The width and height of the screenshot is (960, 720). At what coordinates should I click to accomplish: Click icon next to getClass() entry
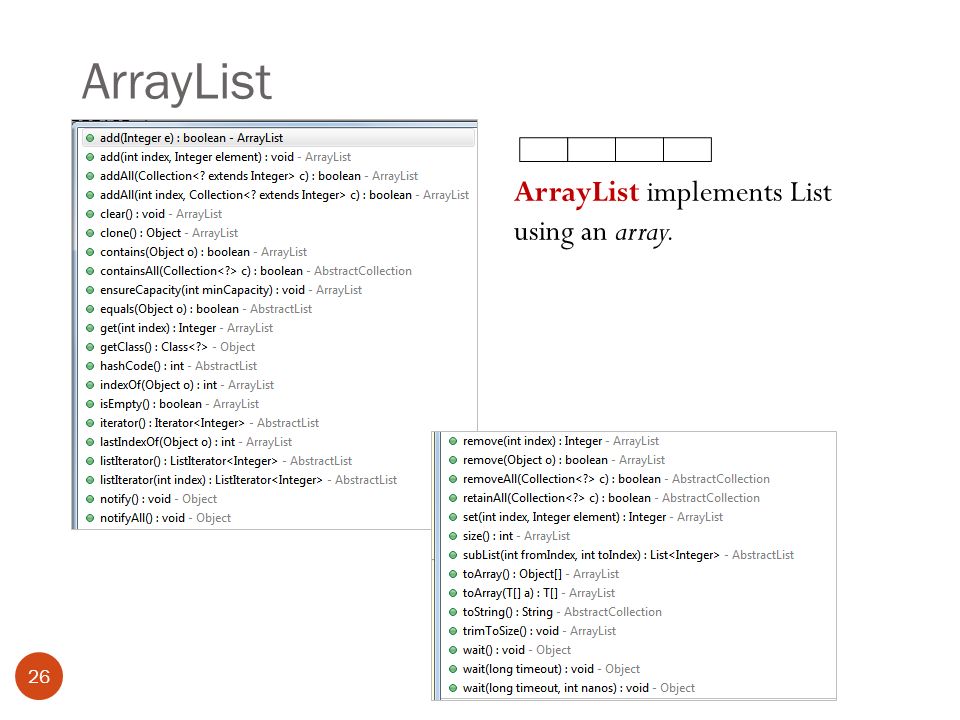click(x=89, y=347)
